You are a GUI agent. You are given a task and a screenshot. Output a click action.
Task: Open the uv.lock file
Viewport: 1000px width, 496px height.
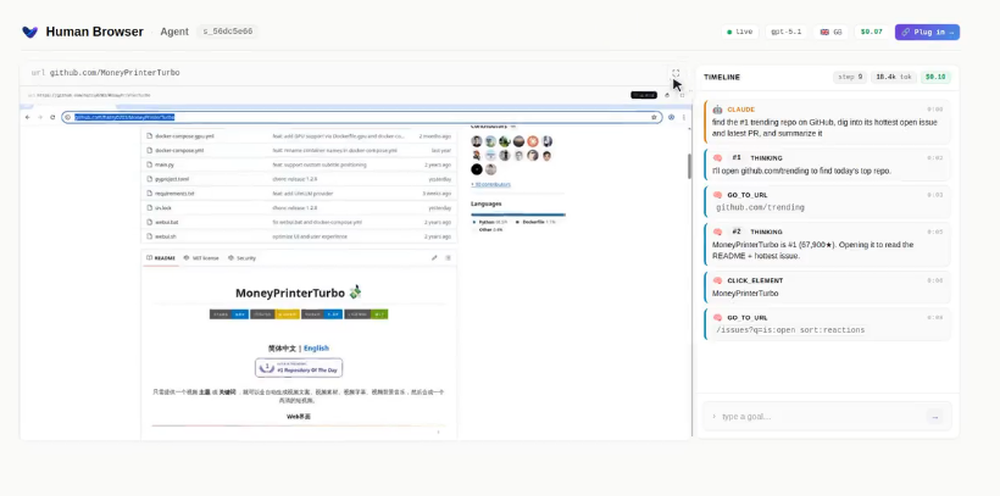pos(163,208)
